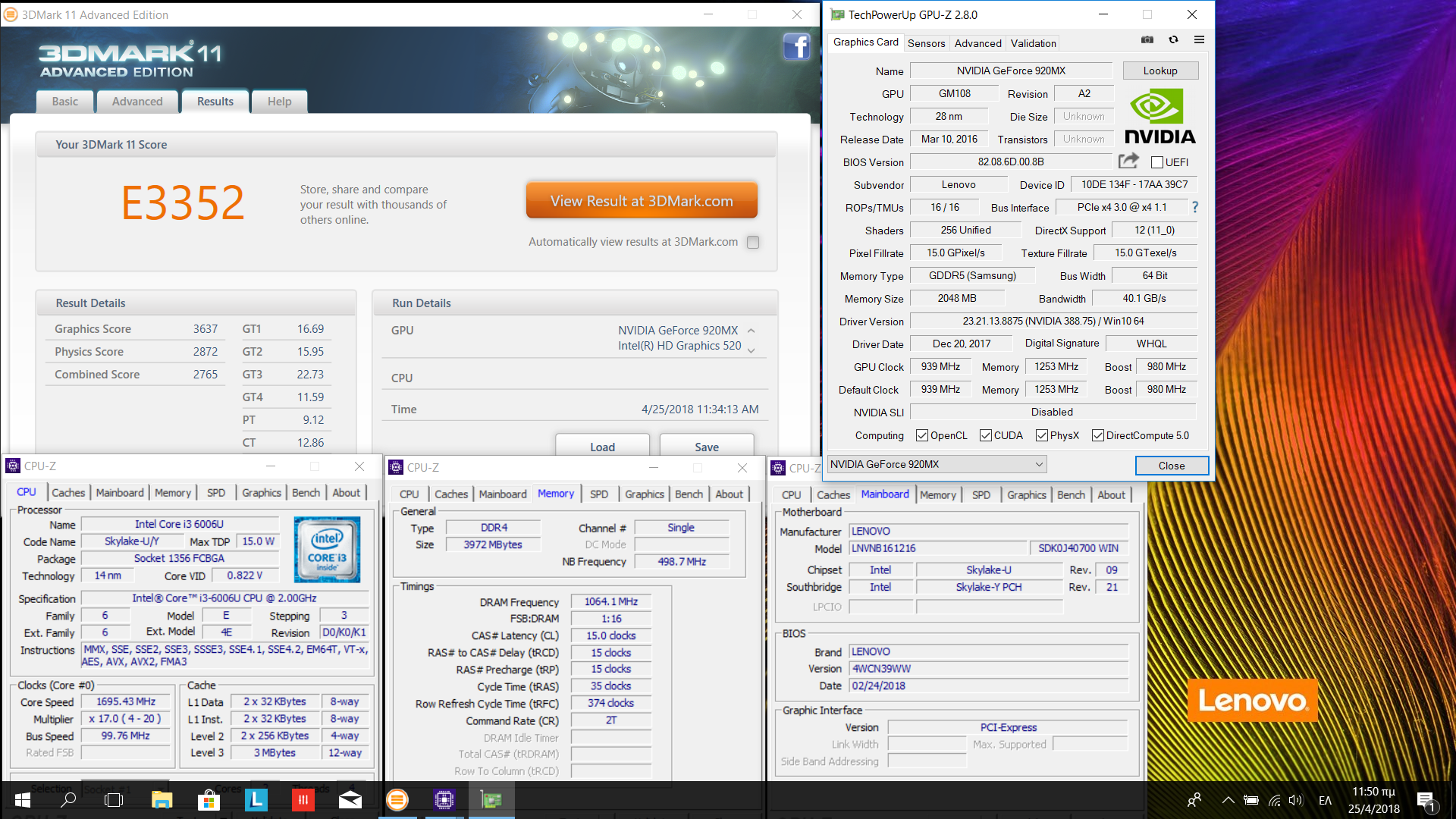Click the Wi-Fi network tray icon
Viewport: 1456px width, 819px height.
[x=1275, y=800]
